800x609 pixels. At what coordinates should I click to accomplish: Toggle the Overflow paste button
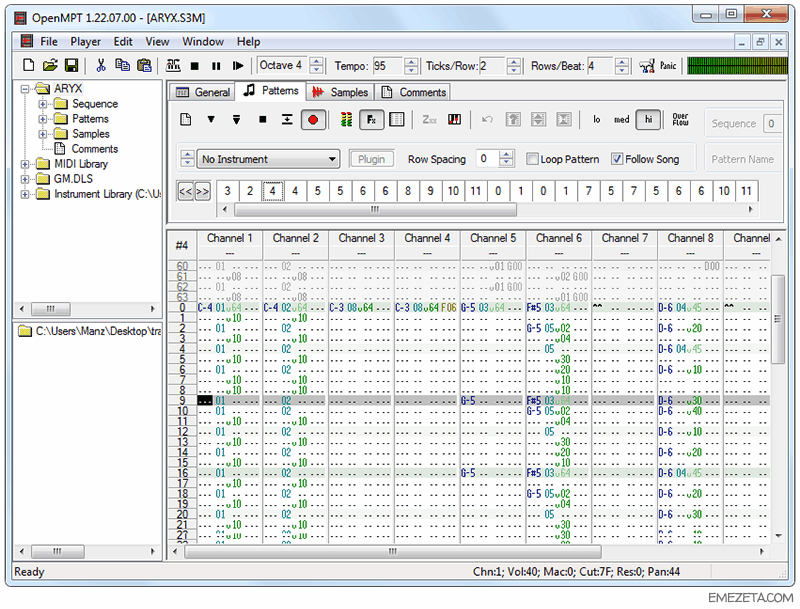680,119
